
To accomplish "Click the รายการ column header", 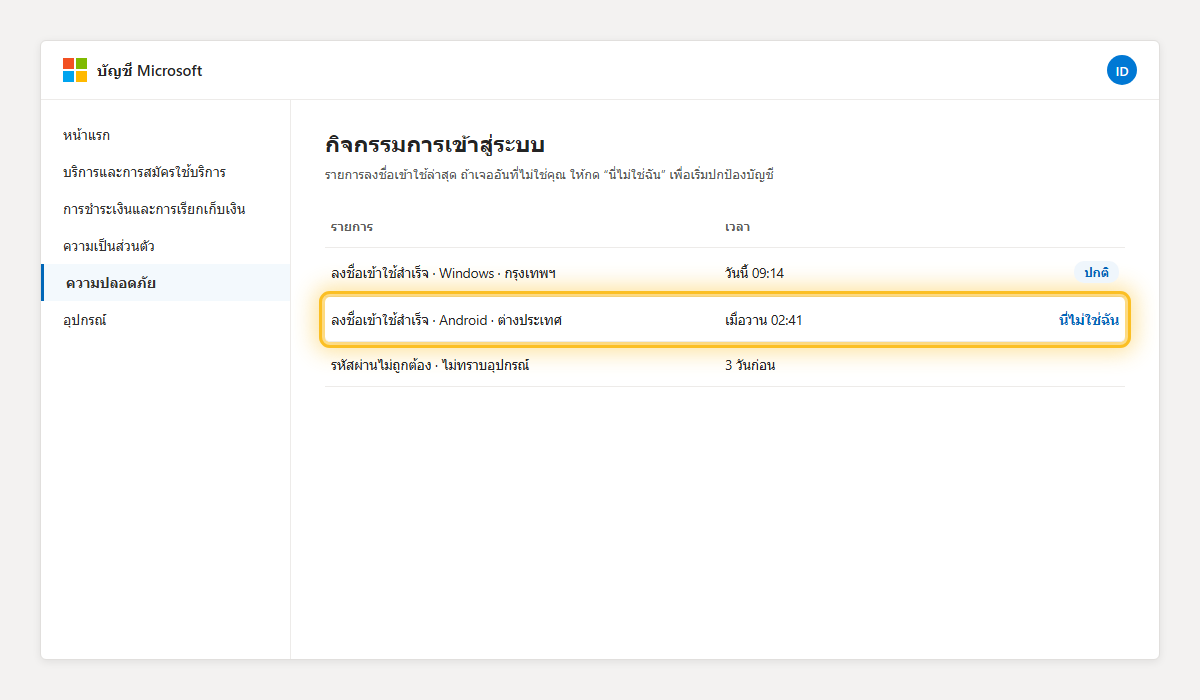I will click(352, 227).
